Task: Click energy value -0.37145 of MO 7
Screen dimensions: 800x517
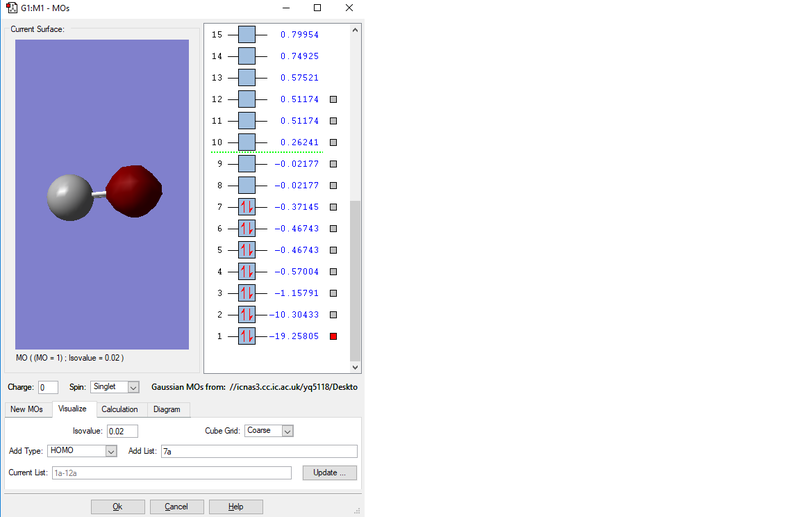Action: (296, 207)
